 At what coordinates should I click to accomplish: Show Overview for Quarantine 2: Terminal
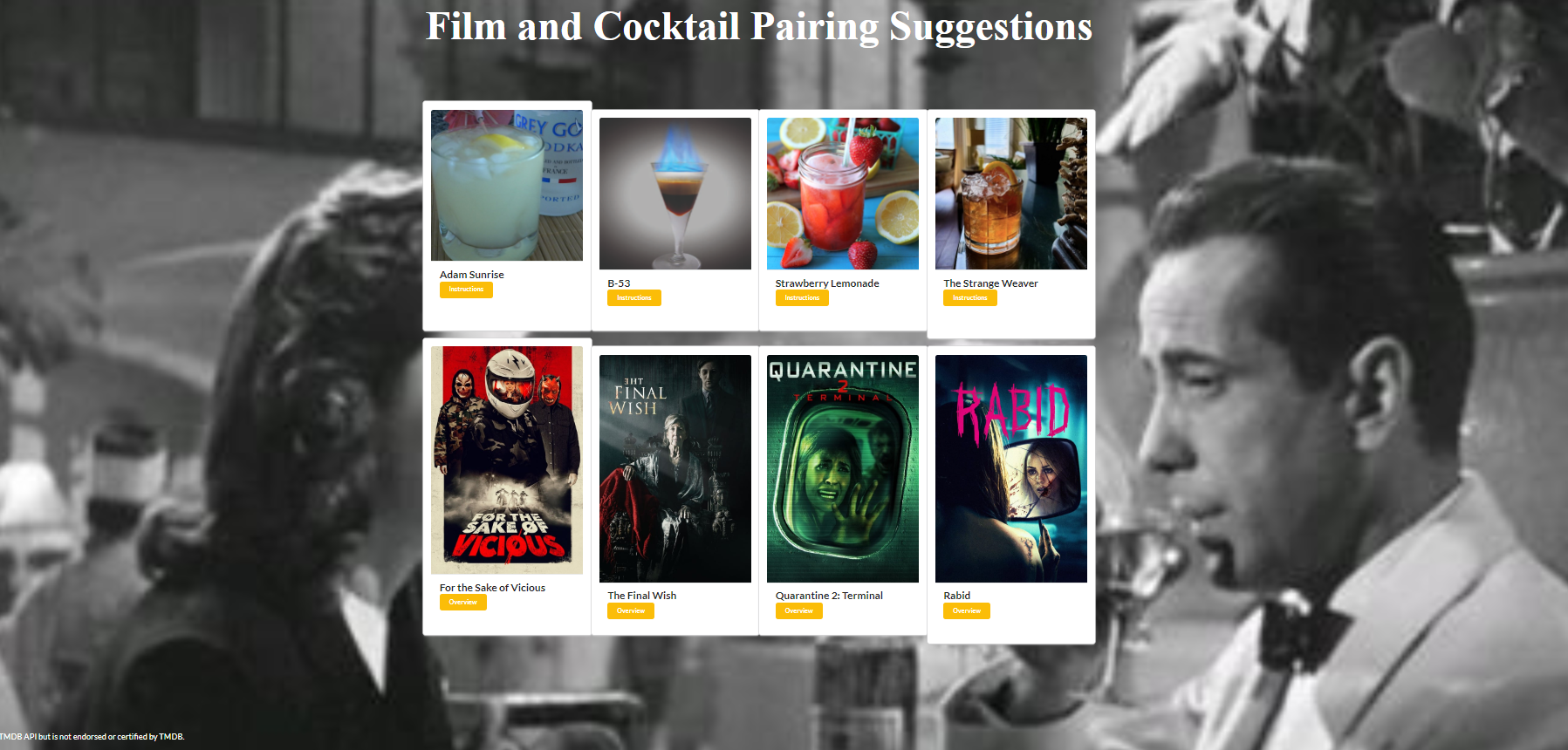click(799, 611)
